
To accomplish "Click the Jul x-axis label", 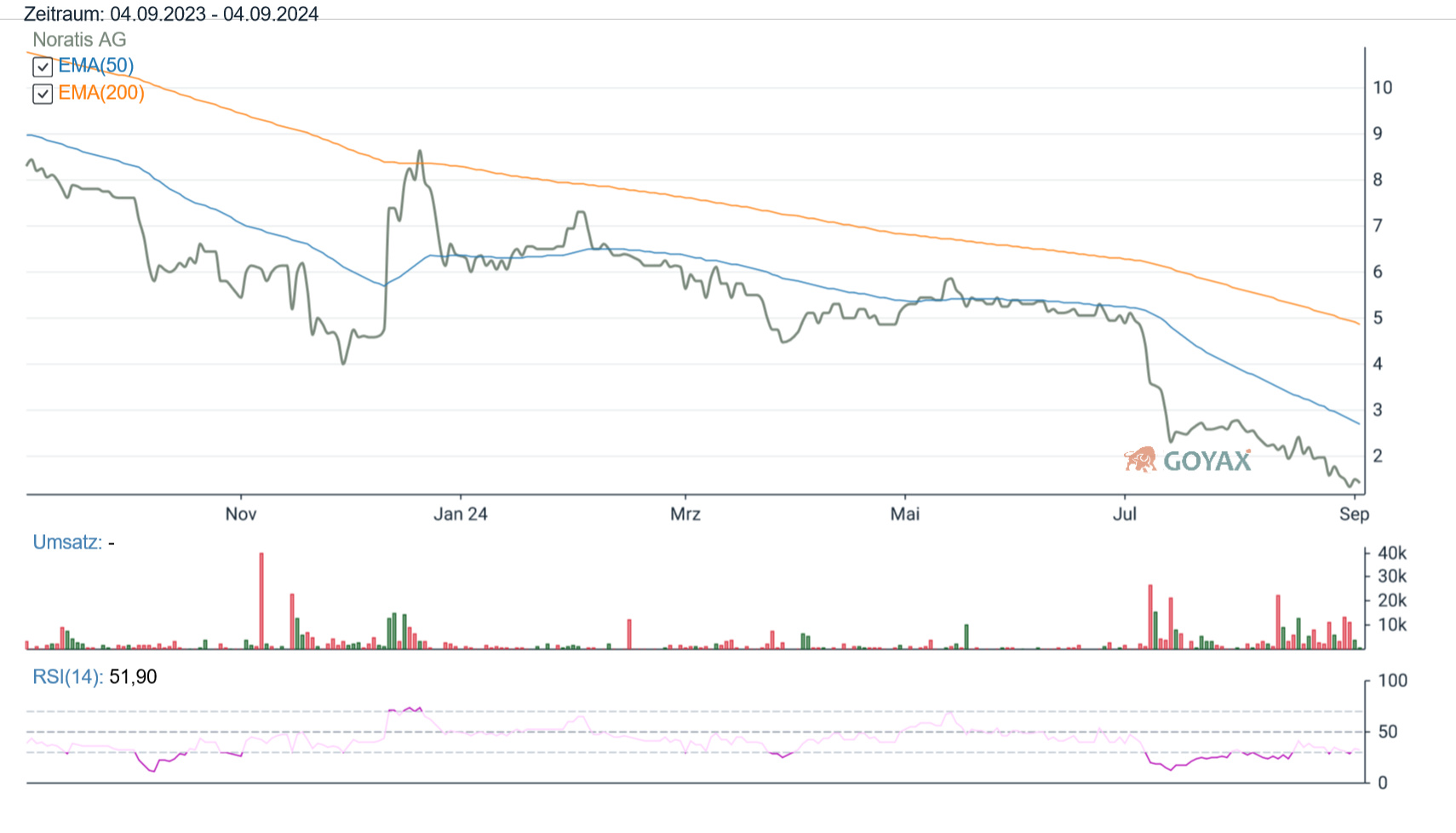I will (1125, 514).
